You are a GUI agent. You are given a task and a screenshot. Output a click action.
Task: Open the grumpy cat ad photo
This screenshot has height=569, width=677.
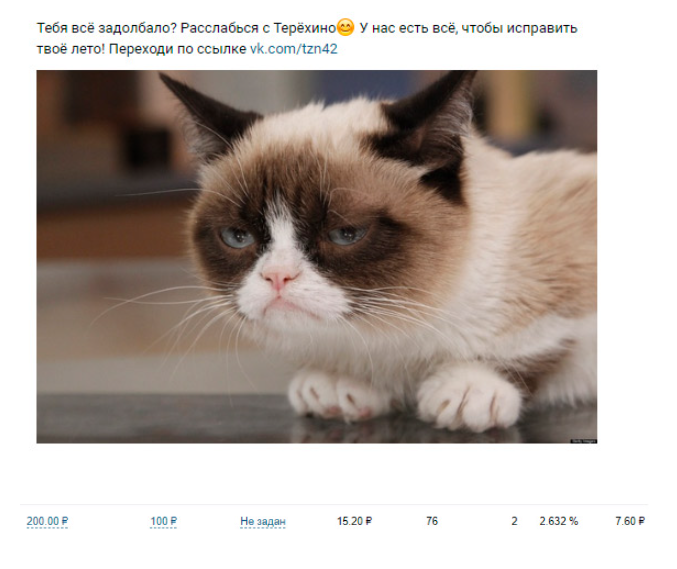tap(316, 256)
